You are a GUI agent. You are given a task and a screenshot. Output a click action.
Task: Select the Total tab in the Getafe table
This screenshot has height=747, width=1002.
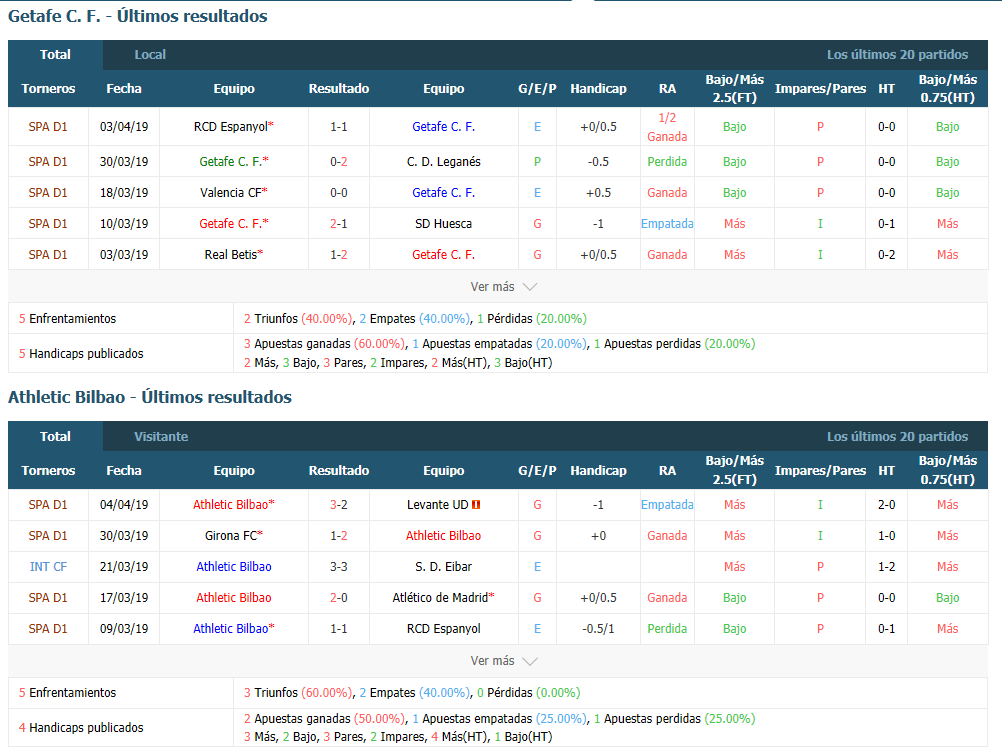[55, 54]
